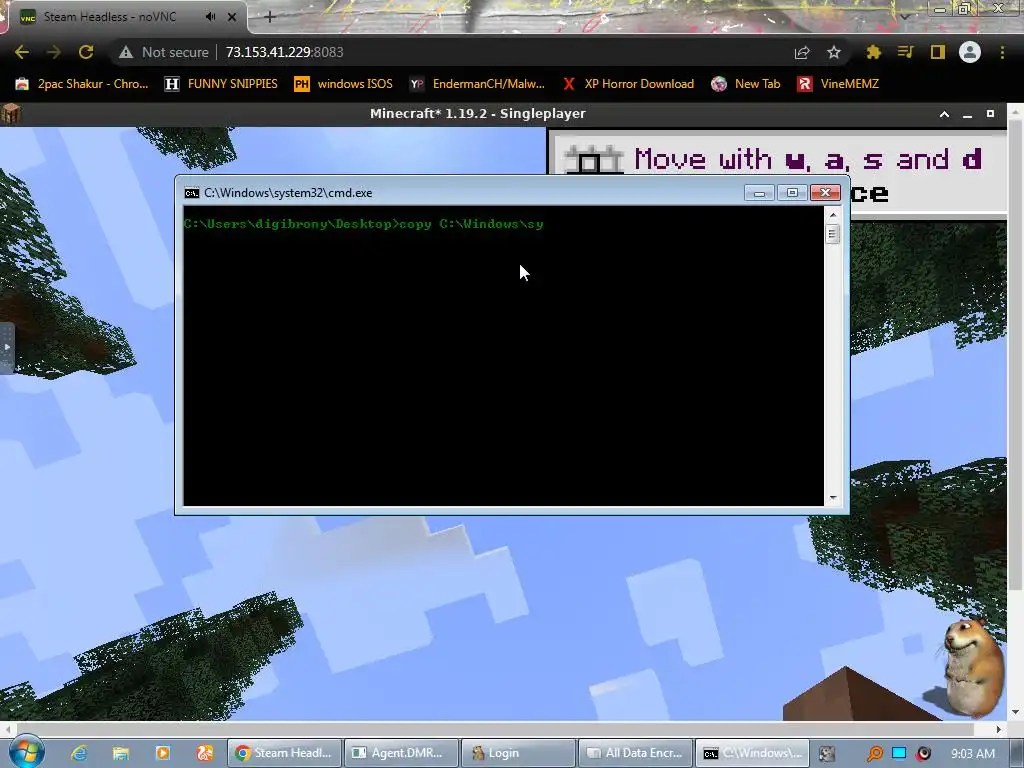The width and height of the screenshot is (1024, 768).
Task: Click the Minecraft title bar up-chevron
Action: [944, 114]
